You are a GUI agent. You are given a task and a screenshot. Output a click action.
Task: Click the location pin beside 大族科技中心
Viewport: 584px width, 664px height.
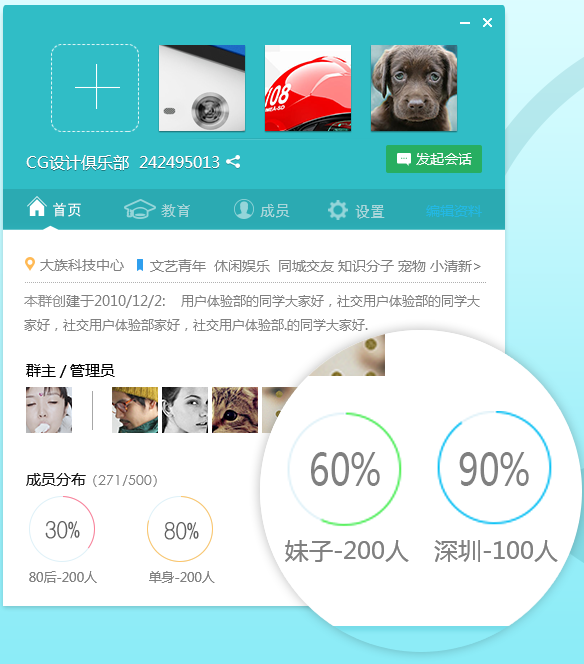(30, 264)
